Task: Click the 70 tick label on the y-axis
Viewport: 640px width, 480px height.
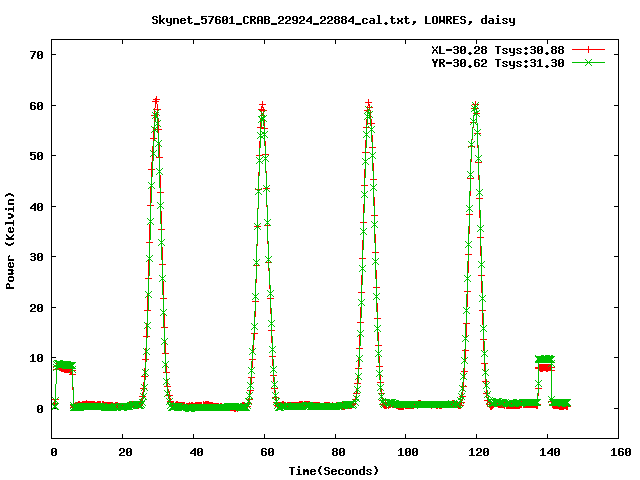Action: 36,54
